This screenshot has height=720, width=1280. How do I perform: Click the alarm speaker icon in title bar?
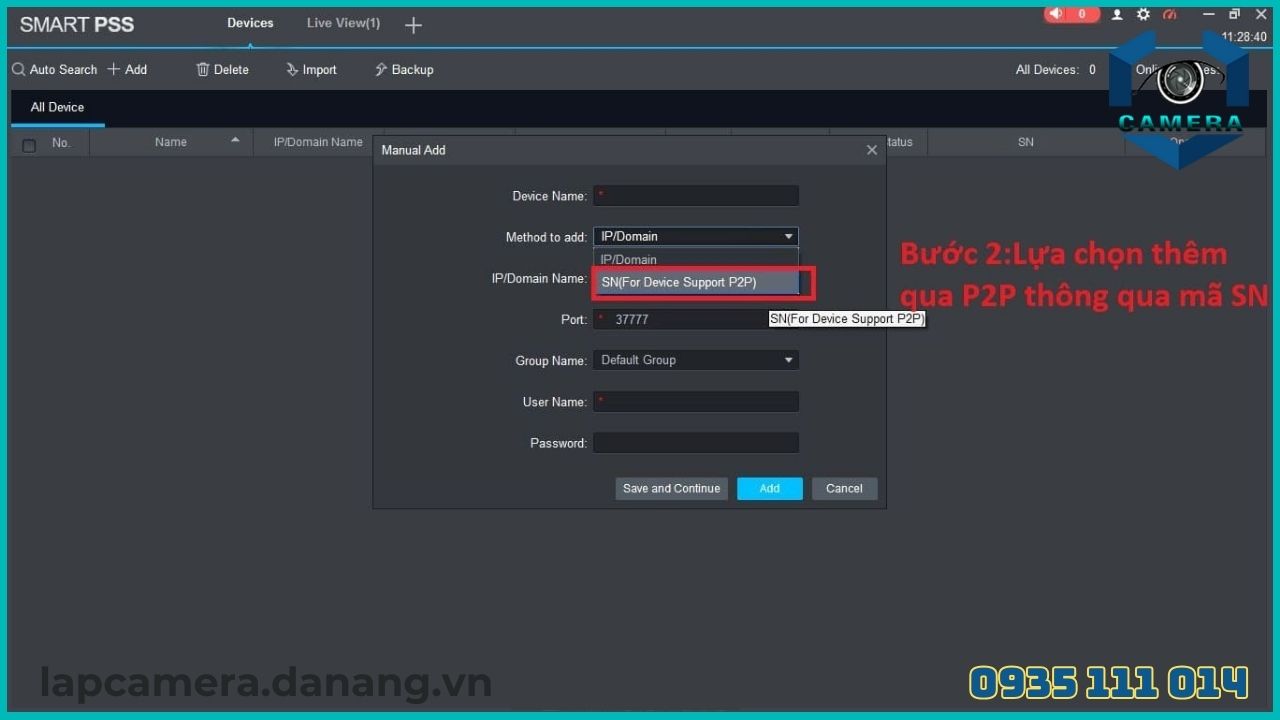(x=1057, y=14)
